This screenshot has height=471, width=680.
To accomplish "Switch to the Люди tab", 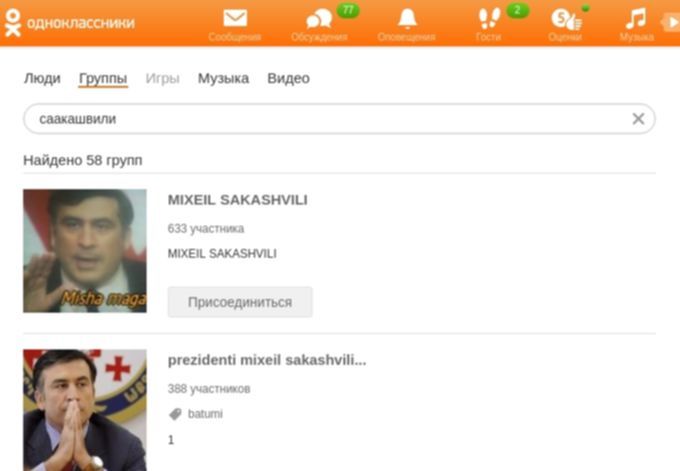I will [42, 78].
